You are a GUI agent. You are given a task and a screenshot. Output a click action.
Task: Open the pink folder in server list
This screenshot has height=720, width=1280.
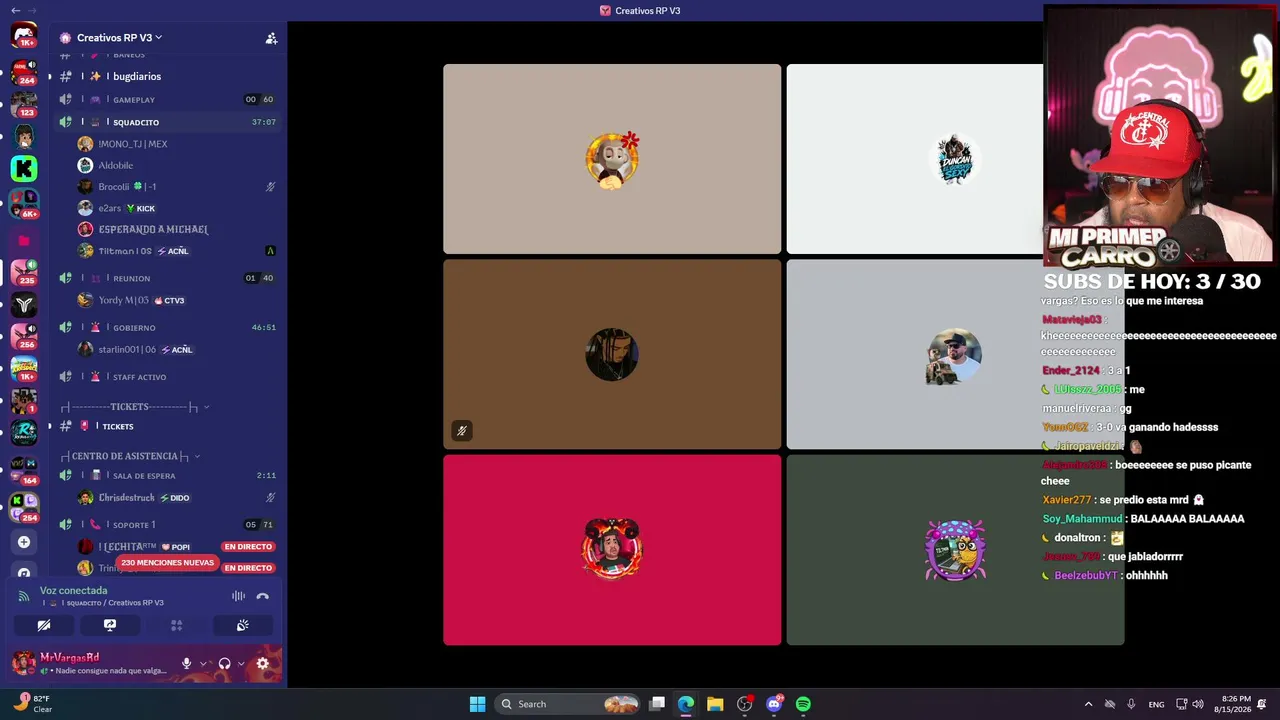[x=24, y=240]
